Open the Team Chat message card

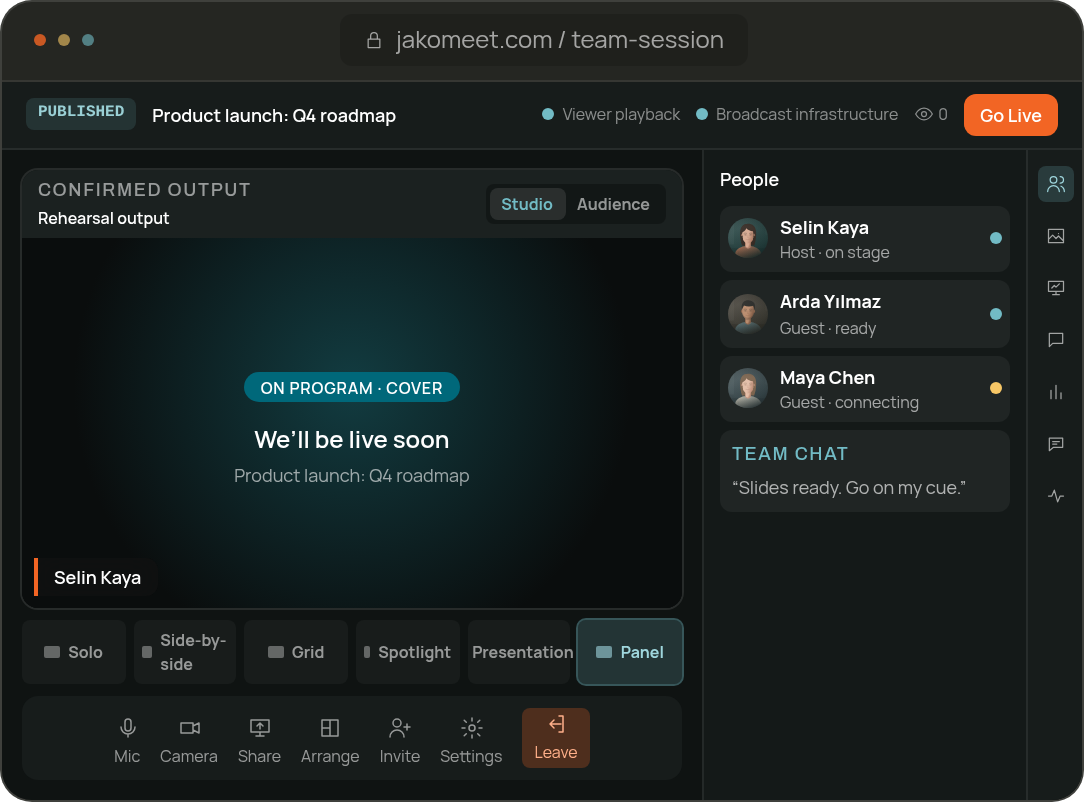click(865, 471)
